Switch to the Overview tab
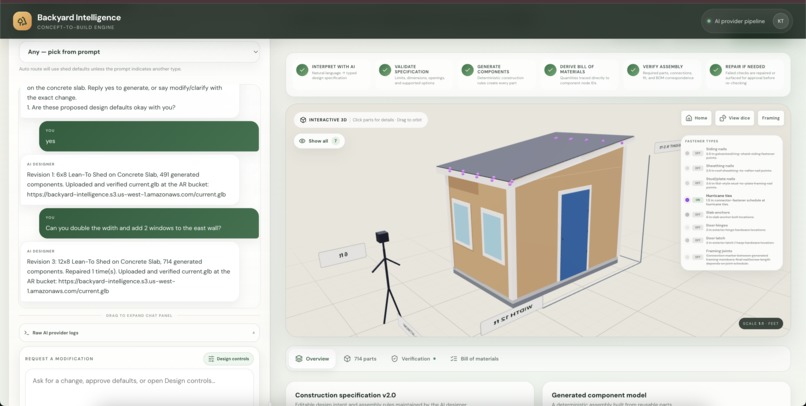 [312, 359]
